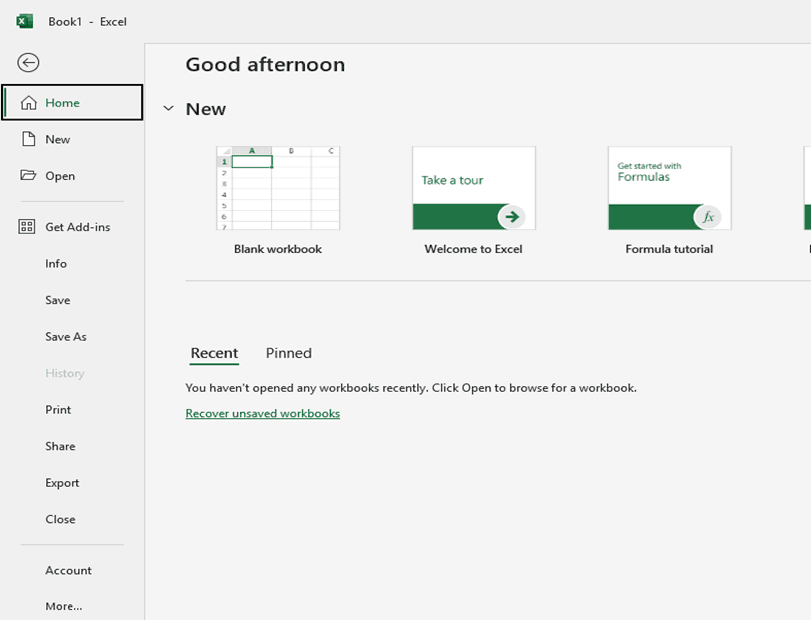Click the Home house icon
811x620 pixels.
pos(28,103)
